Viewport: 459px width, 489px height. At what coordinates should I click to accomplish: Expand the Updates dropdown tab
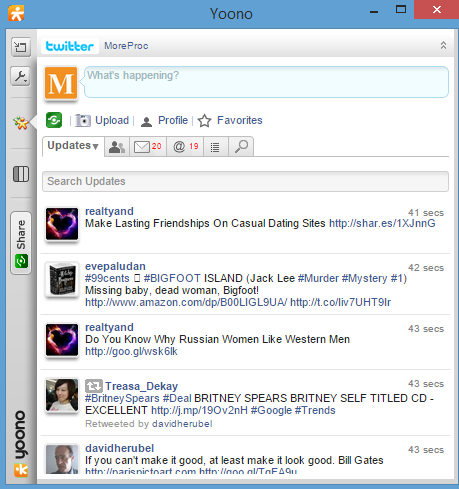[73, 146]
